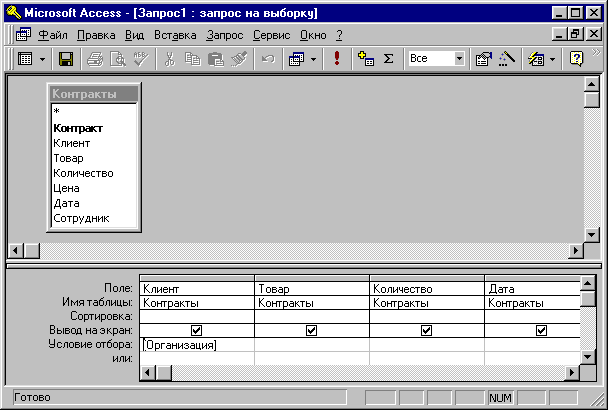Click the Поле cell containing Клиент
This screenshot has height=410, width=608.
point(197,289)
